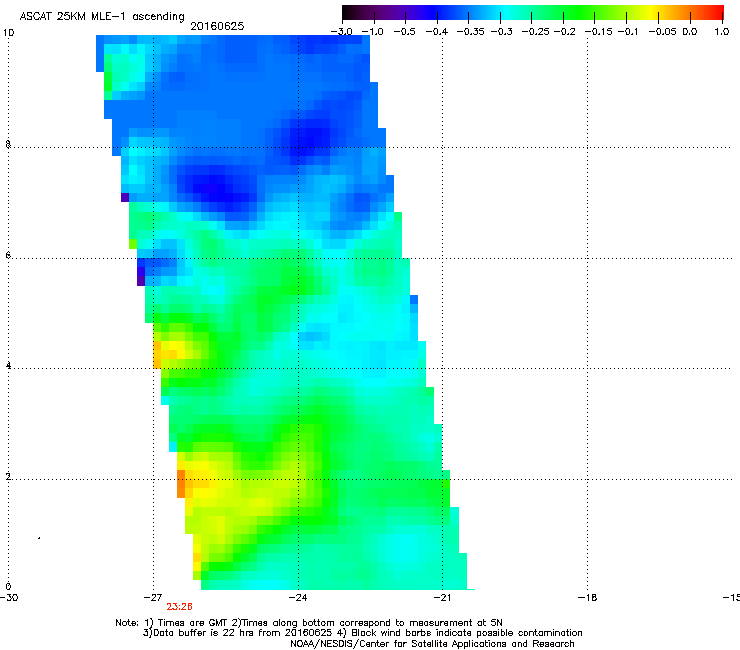Image resolution: width=740 pixels, height=650 pixels.
Task: Click the note line starting "3)Data buffer is 22 hrs"
Action: (x=362, y=633)
